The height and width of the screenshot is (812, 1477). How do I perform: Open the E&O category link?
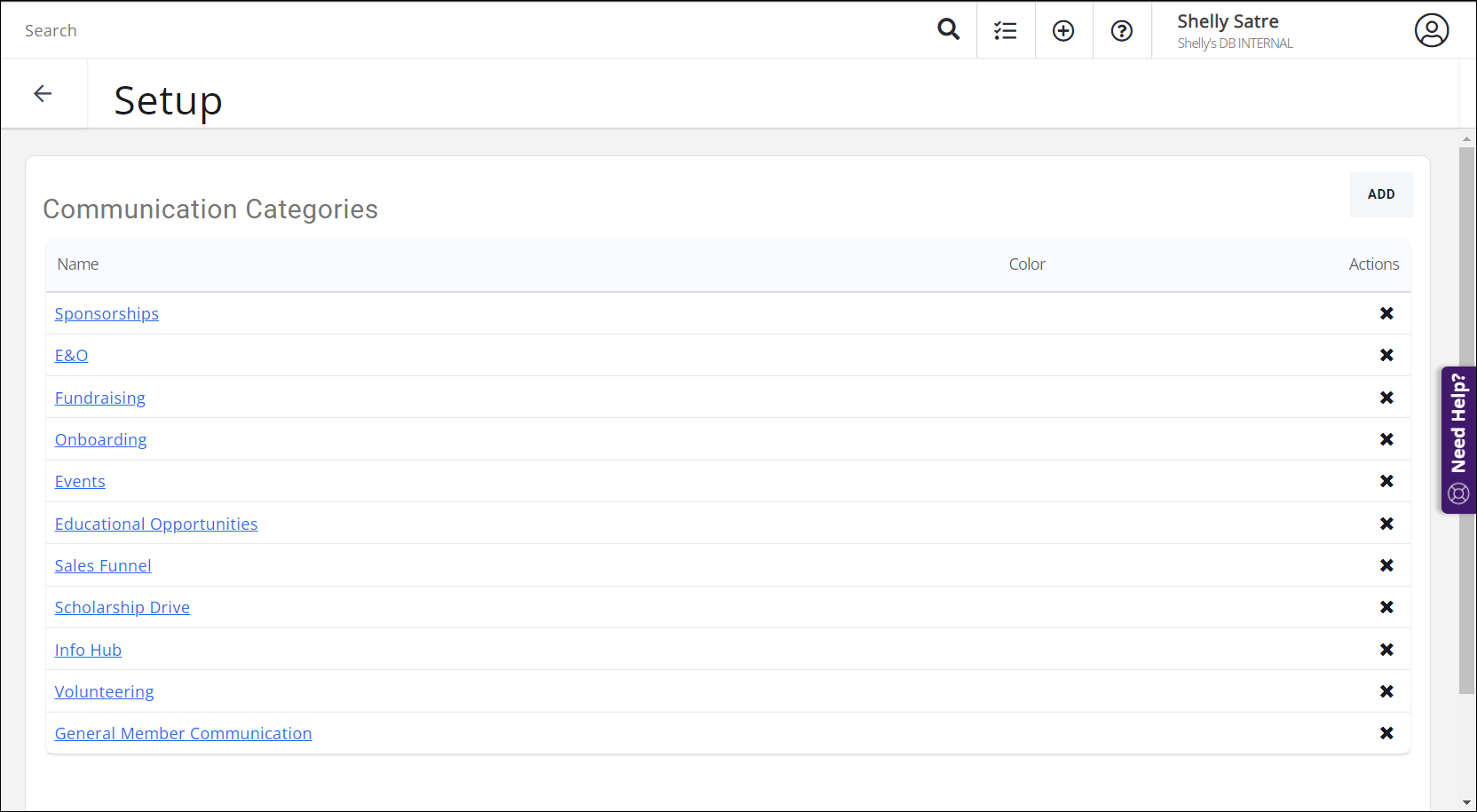coord(72,356)
